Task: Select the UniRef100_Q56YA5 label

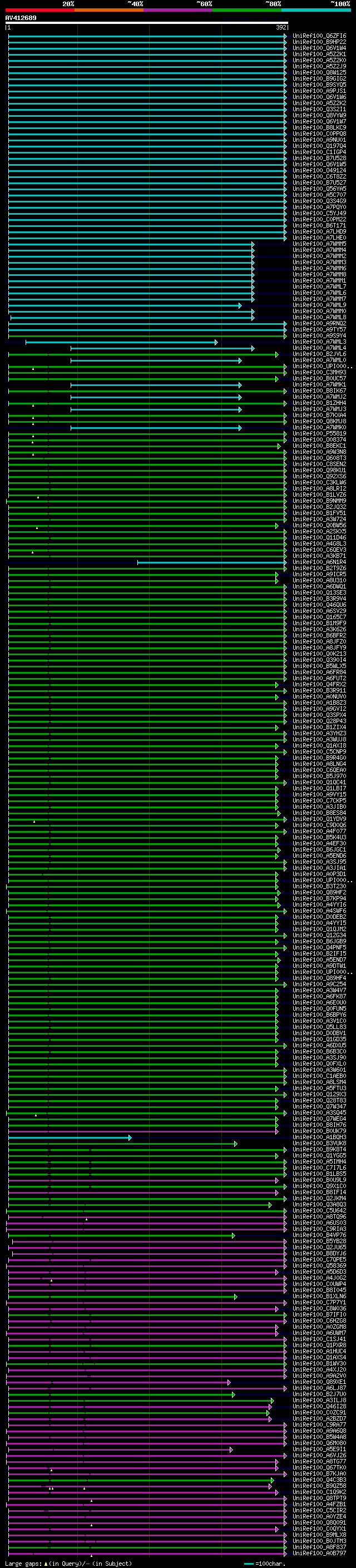Action: [x=319, y=189]
